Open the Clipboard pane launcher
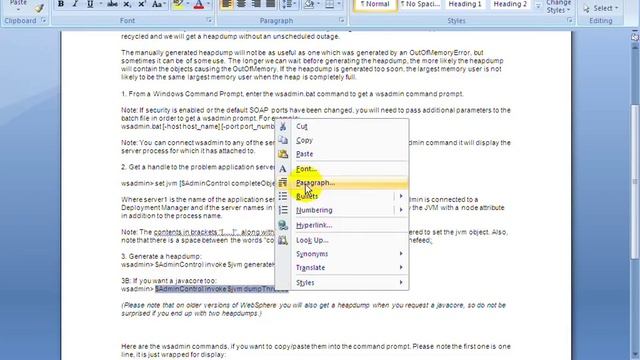This screenshot has height=360, width=640. click(43, 20)
